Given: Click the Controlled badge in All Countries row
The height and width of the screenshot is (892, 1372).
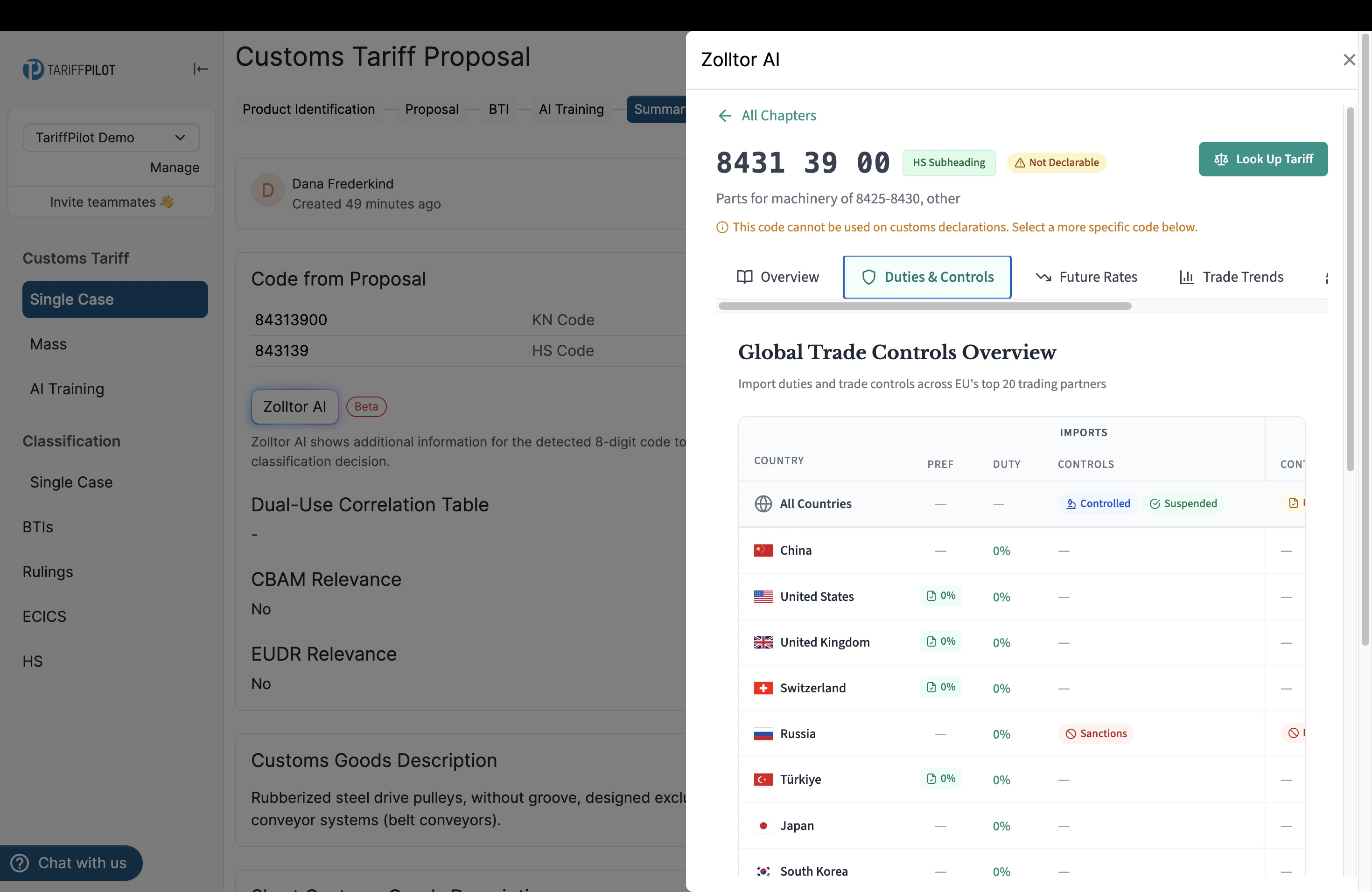Looking at the screenshot, I should (x=1098, y=504).
